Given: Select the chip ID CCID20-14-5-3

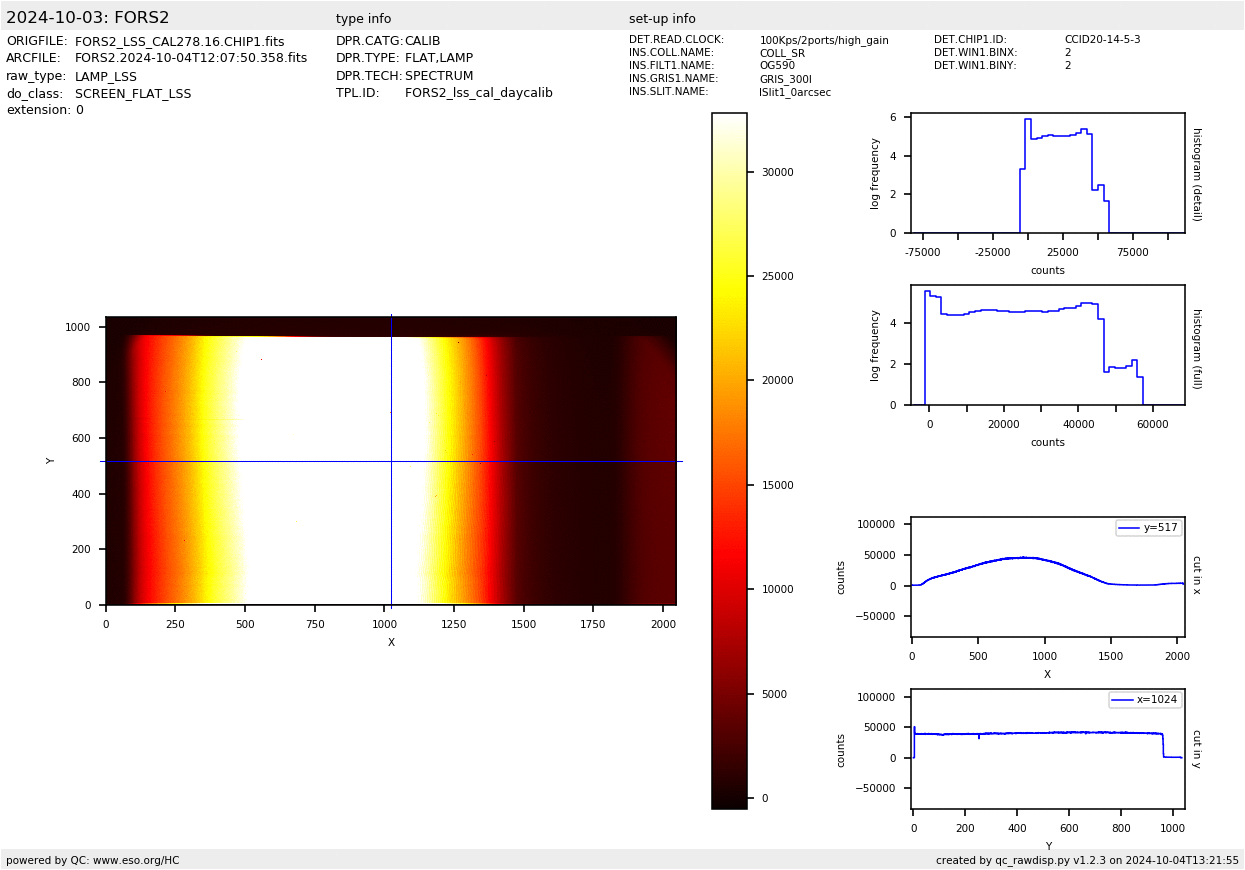Looking at the screenshot, I should [1102, 40].
